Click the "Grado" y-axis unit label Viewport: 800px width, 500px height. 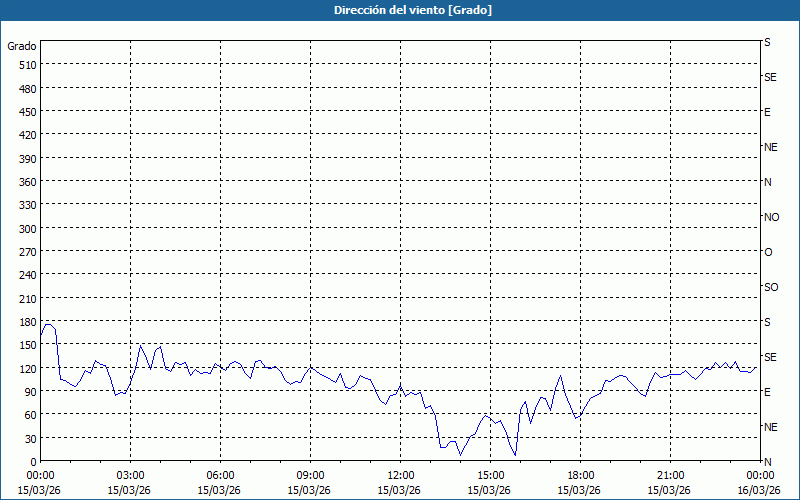point(22,46)
